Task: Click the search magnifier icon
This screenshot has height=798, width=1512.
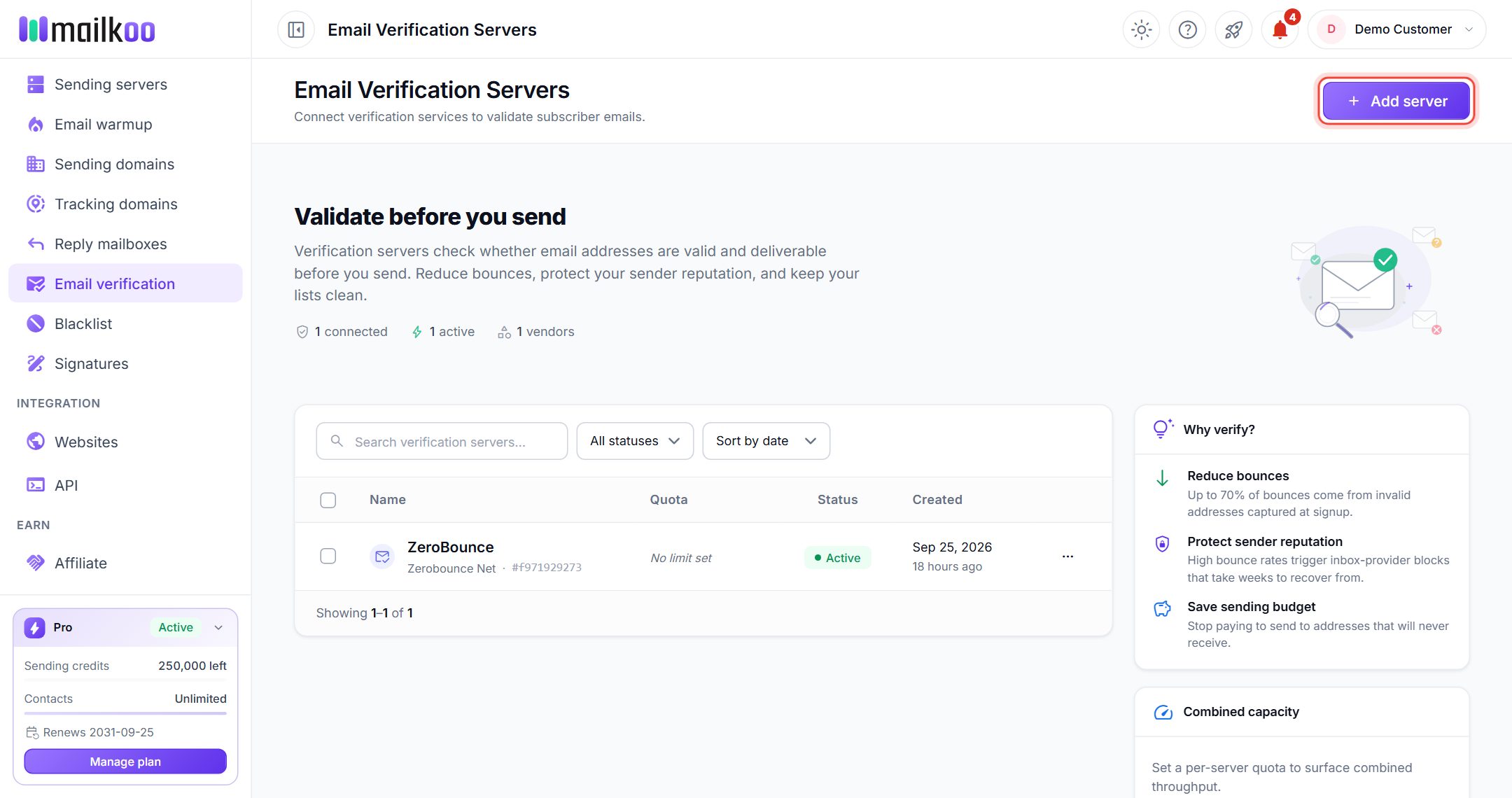Action: point(337,441)
